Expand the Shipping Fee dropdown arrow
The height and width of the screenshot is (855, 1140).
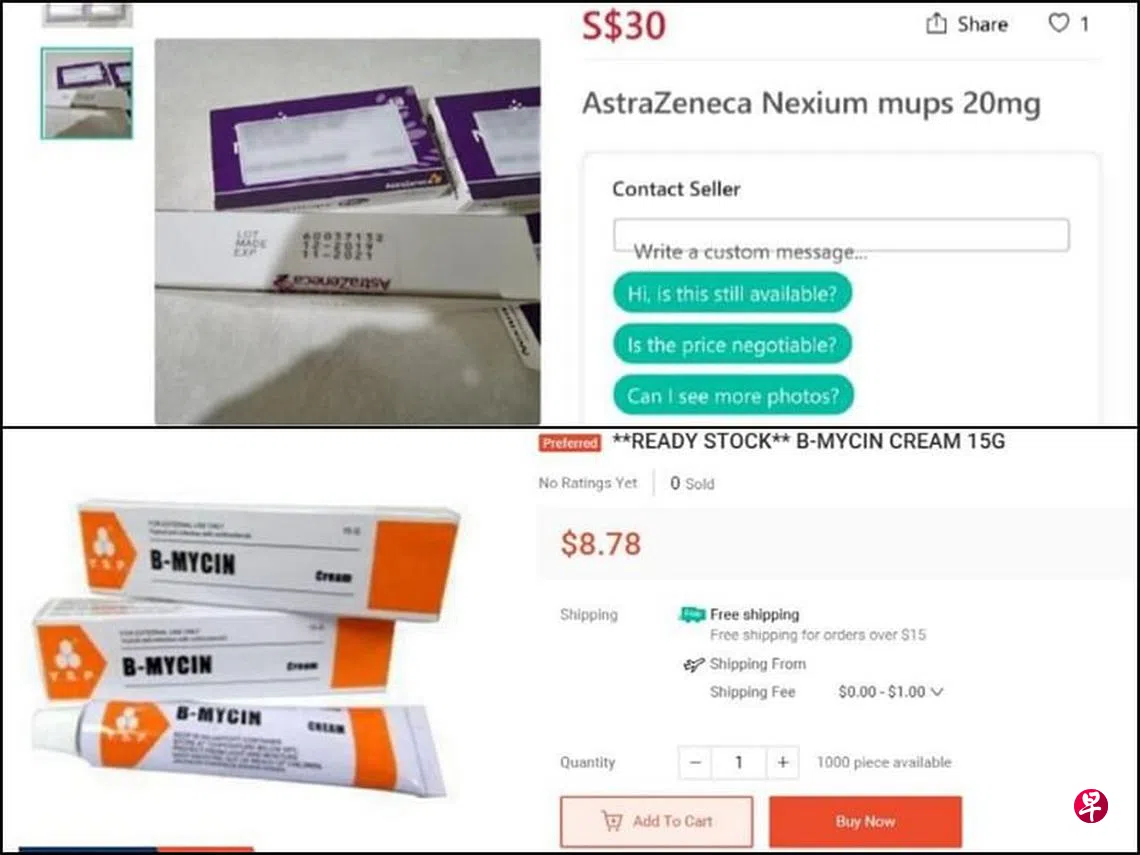point(936,692)
